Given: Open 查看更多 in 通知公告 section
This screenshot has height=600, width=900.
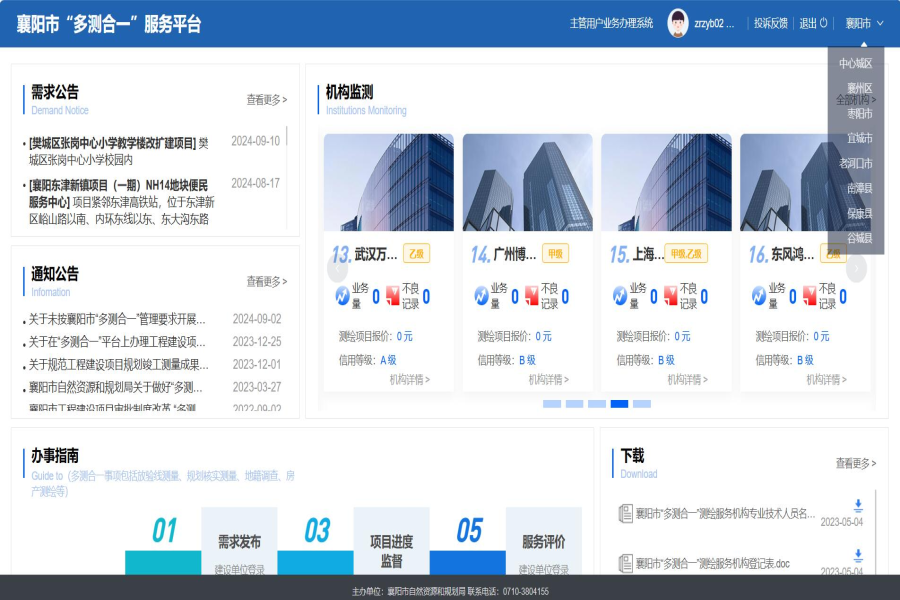Looking at the screenshot, I should [x=267, y=281].
